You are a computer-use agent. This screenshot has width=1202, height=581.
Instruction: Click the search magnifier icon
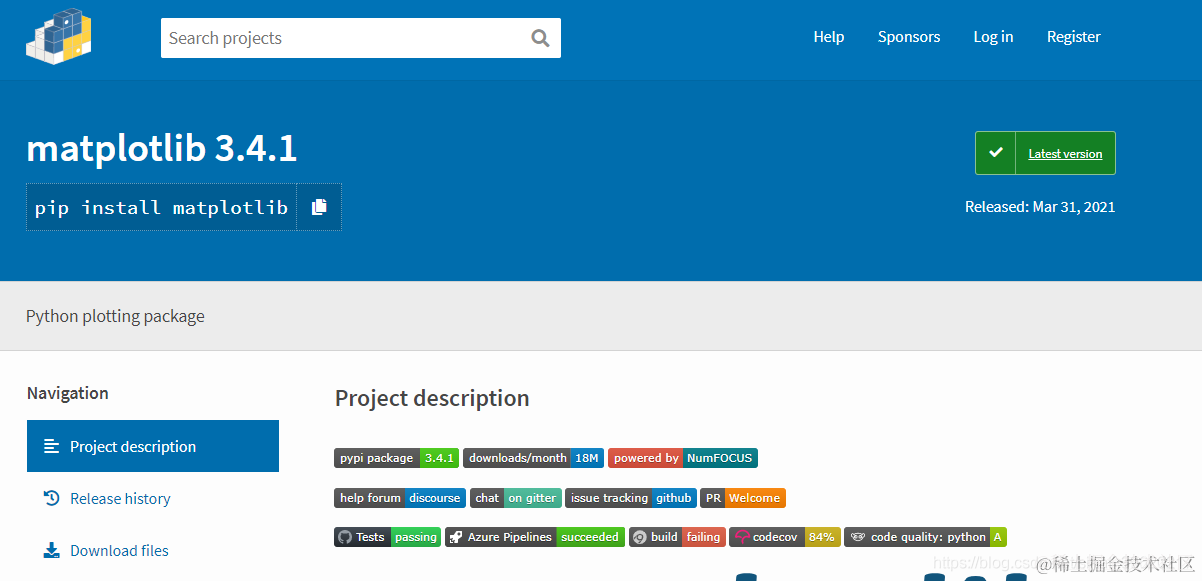540,38
